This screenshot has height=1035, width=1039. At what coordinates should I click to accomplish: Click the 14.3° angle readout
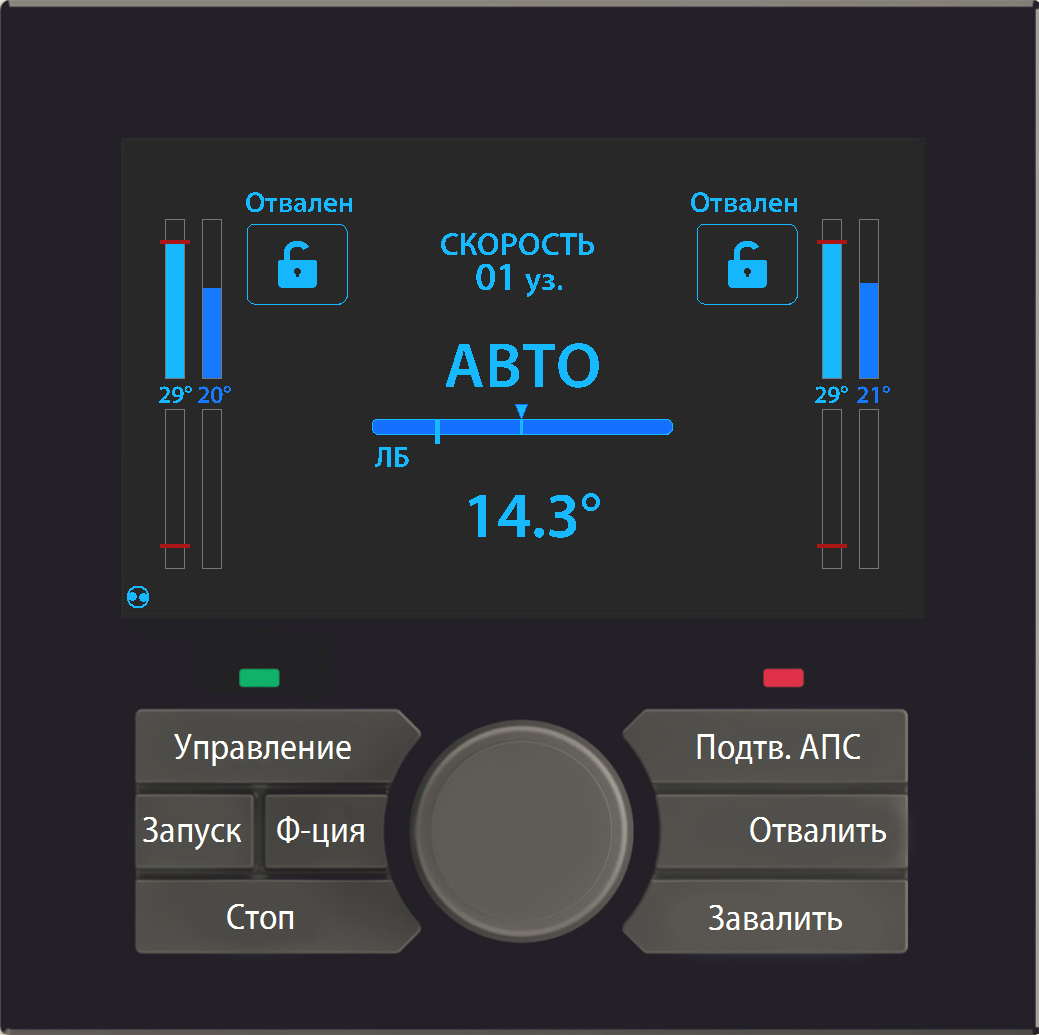coord(534,516)
